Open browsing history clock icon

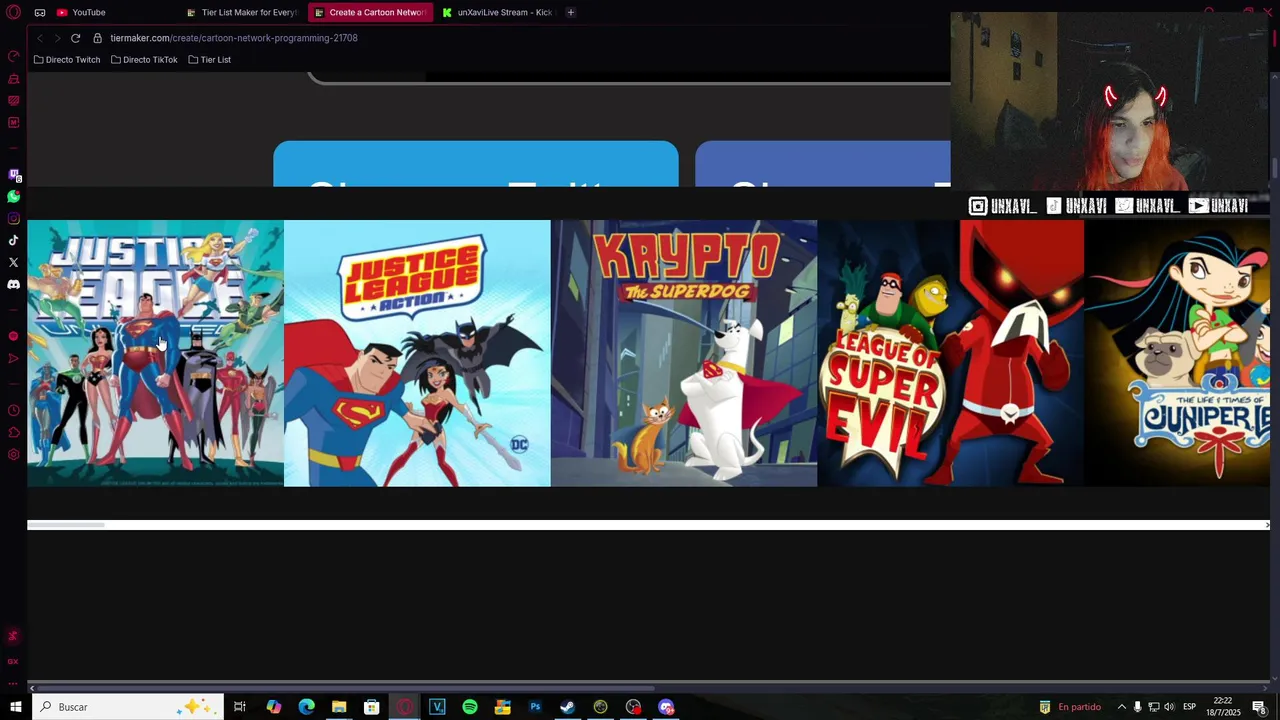13,411
